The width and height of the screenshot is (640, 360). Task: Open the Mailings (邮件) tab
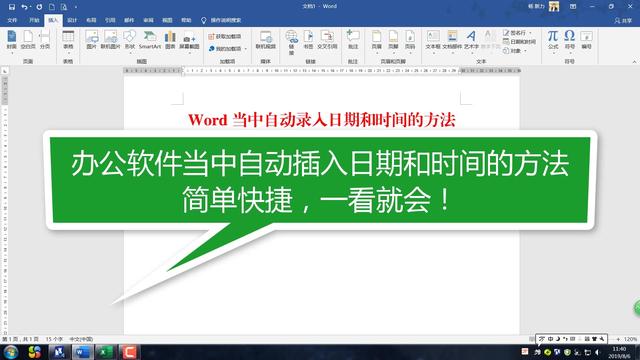point(129,20)
